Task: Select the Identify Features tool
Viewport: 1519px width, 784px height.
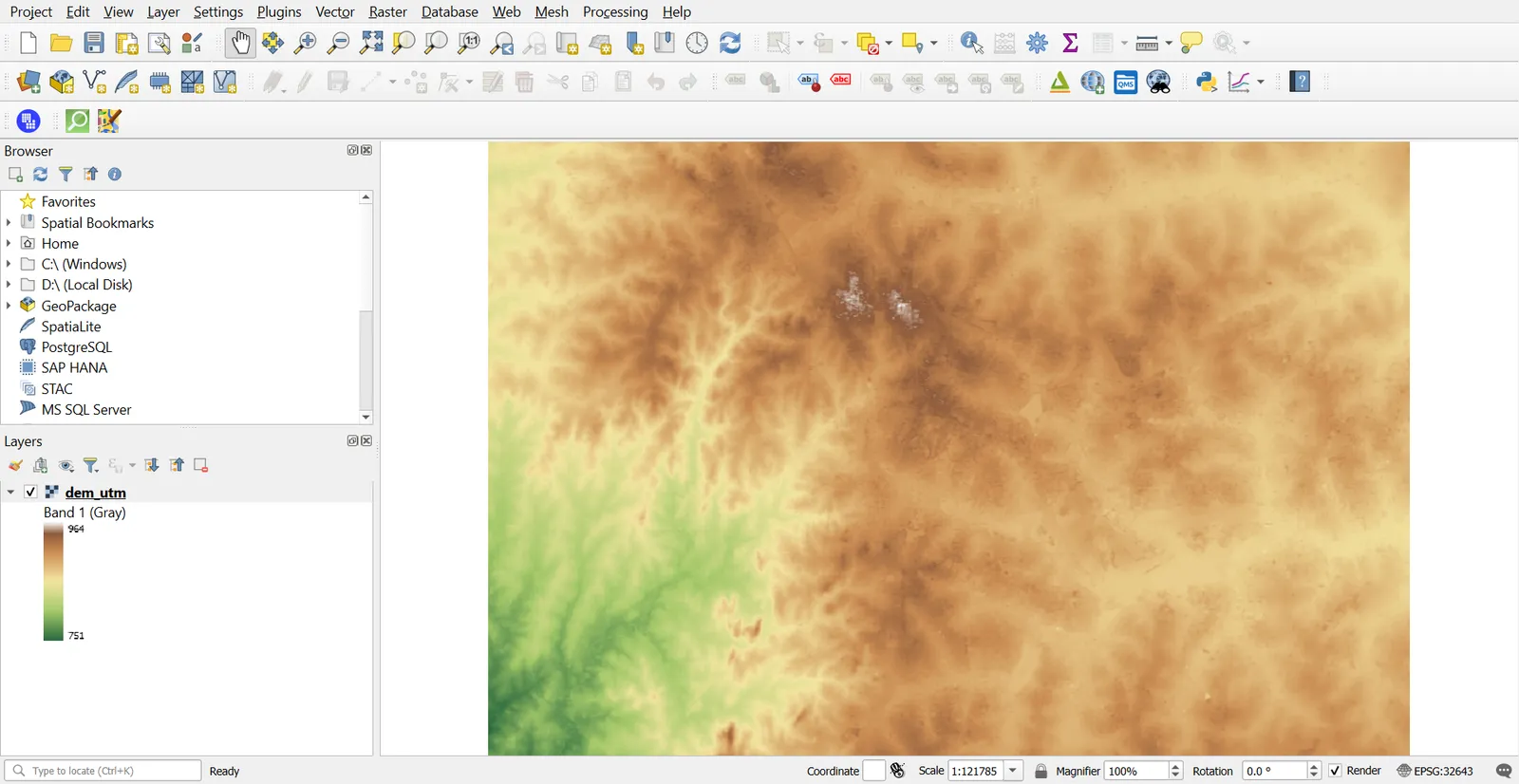Action: [x=972, y=43]
